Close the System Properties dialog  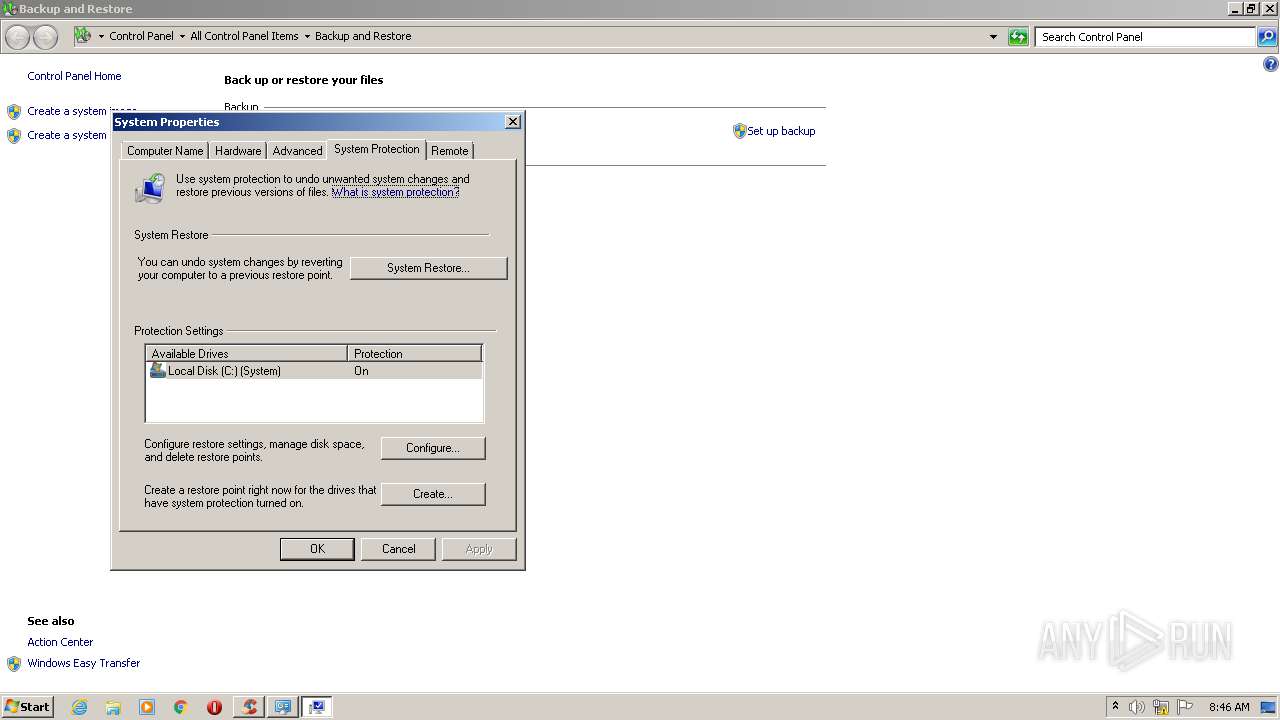(513, 122)
